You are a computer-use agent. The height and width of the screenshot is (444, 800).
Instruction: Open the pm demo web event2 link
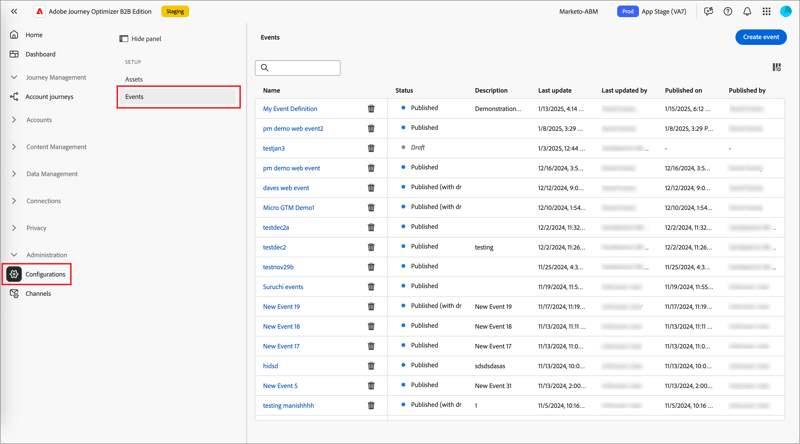tap(293, 129)
